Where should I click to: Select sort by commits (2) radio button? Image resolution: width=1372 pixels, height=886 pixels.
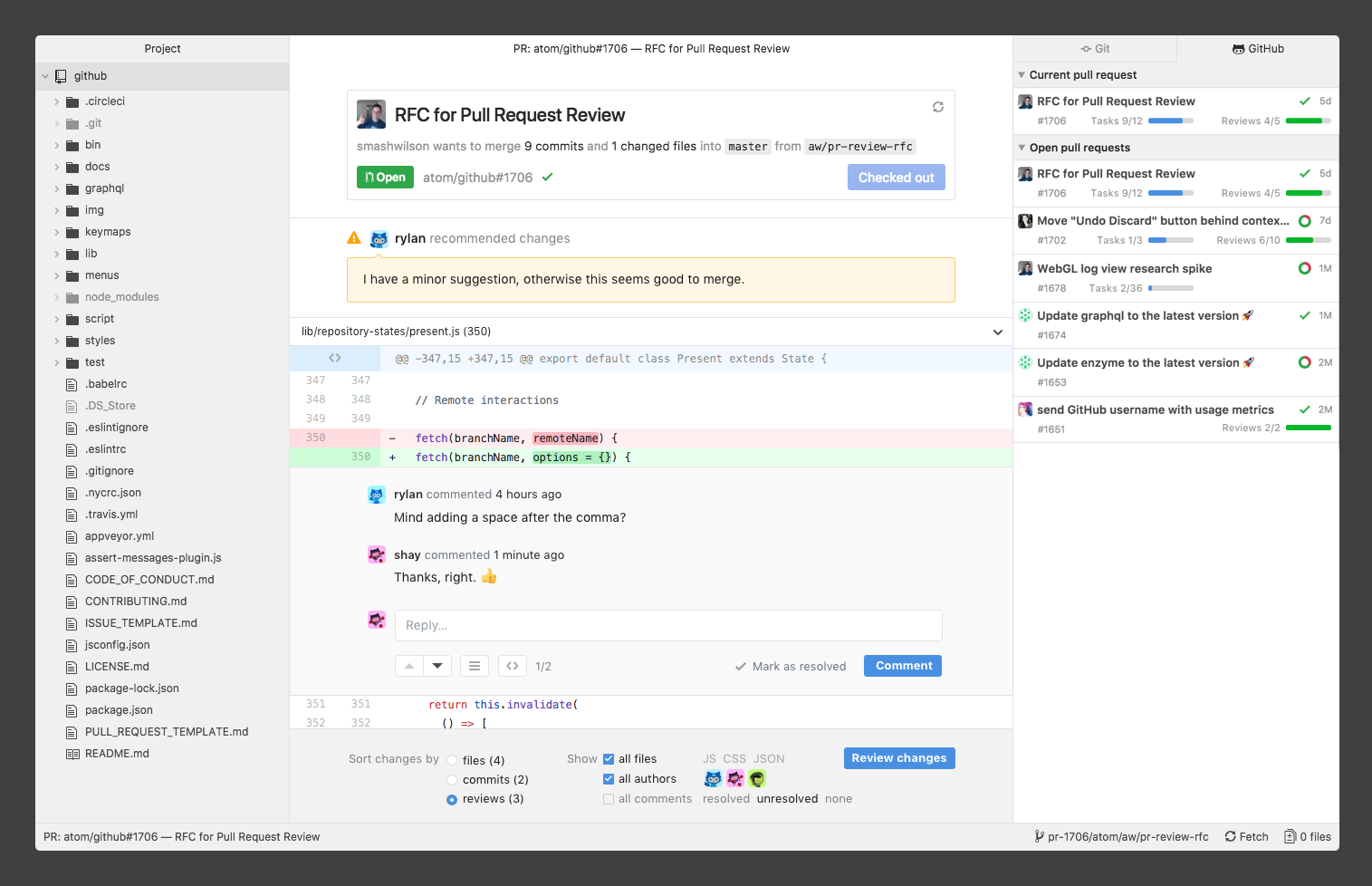(x=452, y=780)
